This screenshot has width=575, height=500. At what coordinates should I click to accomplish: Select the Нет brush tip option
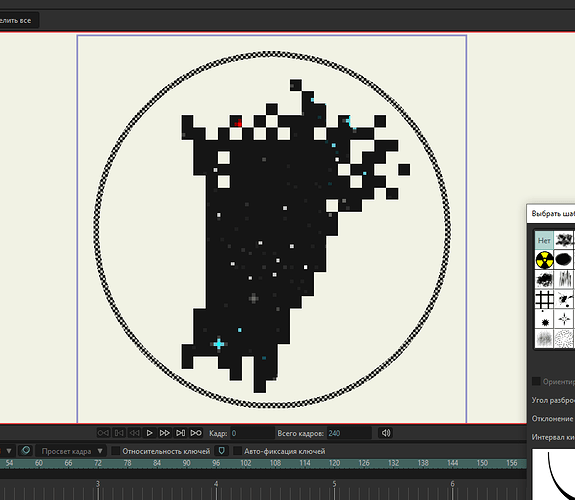544,240
